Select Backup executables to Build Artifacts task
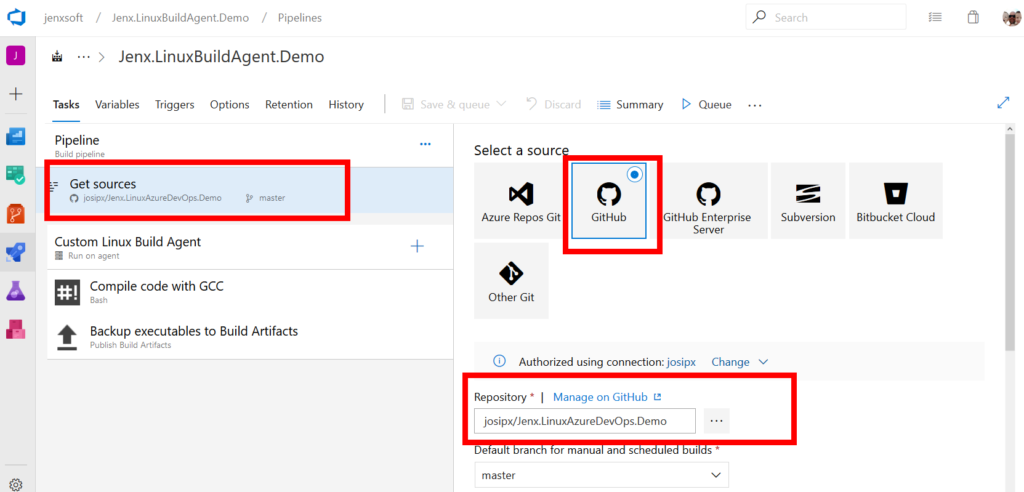Image resolution: width=1024 pixels, height=492 pixels. point(250,336)
